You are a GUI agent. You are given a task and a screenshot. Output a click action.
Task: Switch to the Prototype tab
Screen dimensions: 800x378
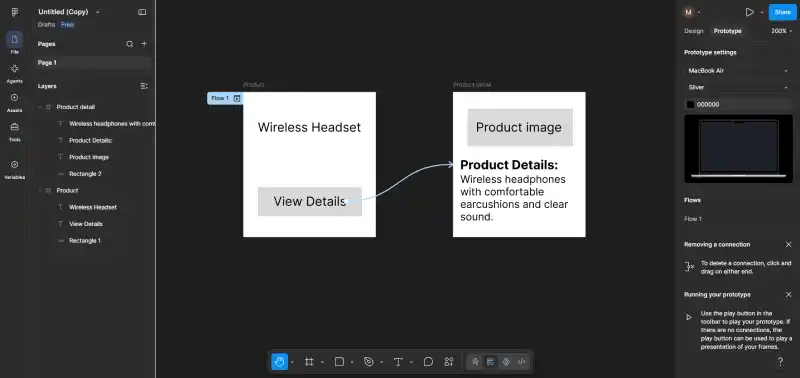click(x=728, y=31)
